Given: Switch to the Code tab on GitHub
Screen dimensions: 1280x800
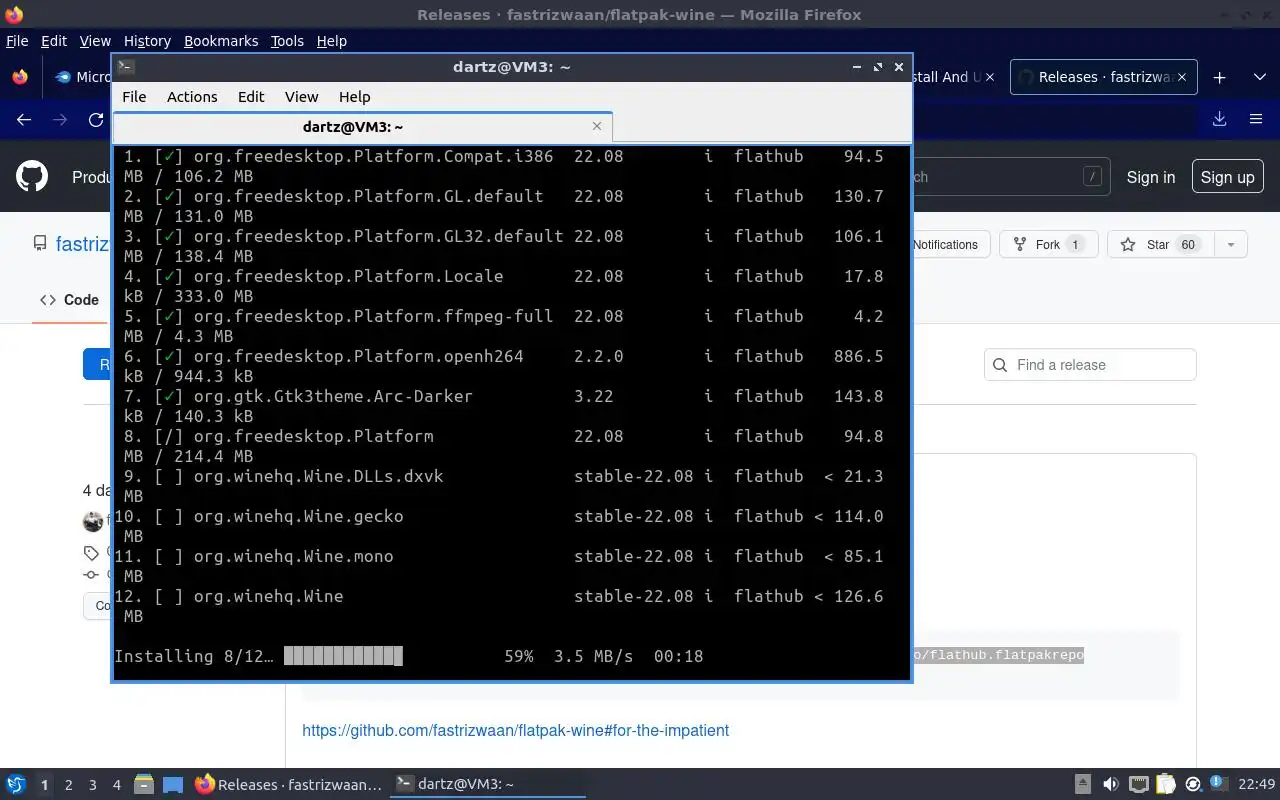Looking at the screenshot, I should (x=69, y=300).
